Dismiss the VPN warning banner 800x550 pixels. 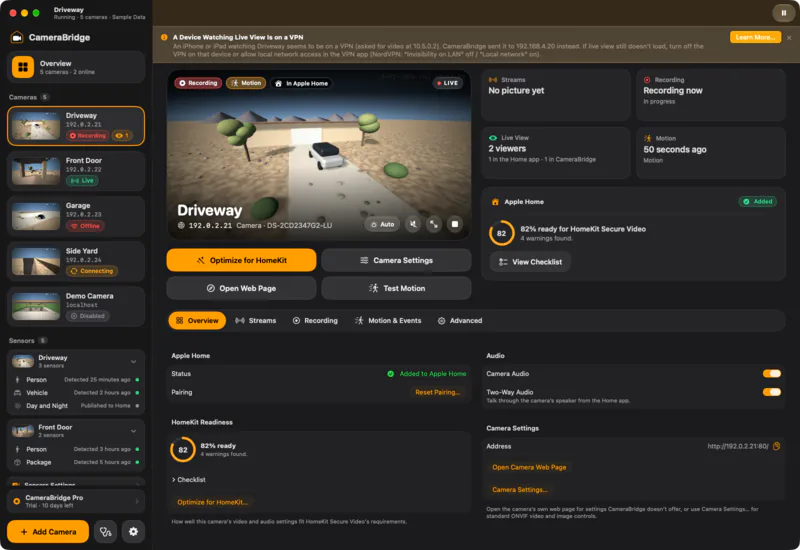(x=789, y=38)
